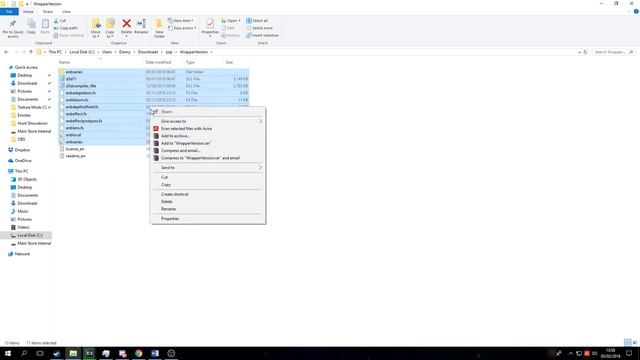Open the Open button dropdown in the ribbon
Screen dimensions: 640x360
click(x=239, y=20)
